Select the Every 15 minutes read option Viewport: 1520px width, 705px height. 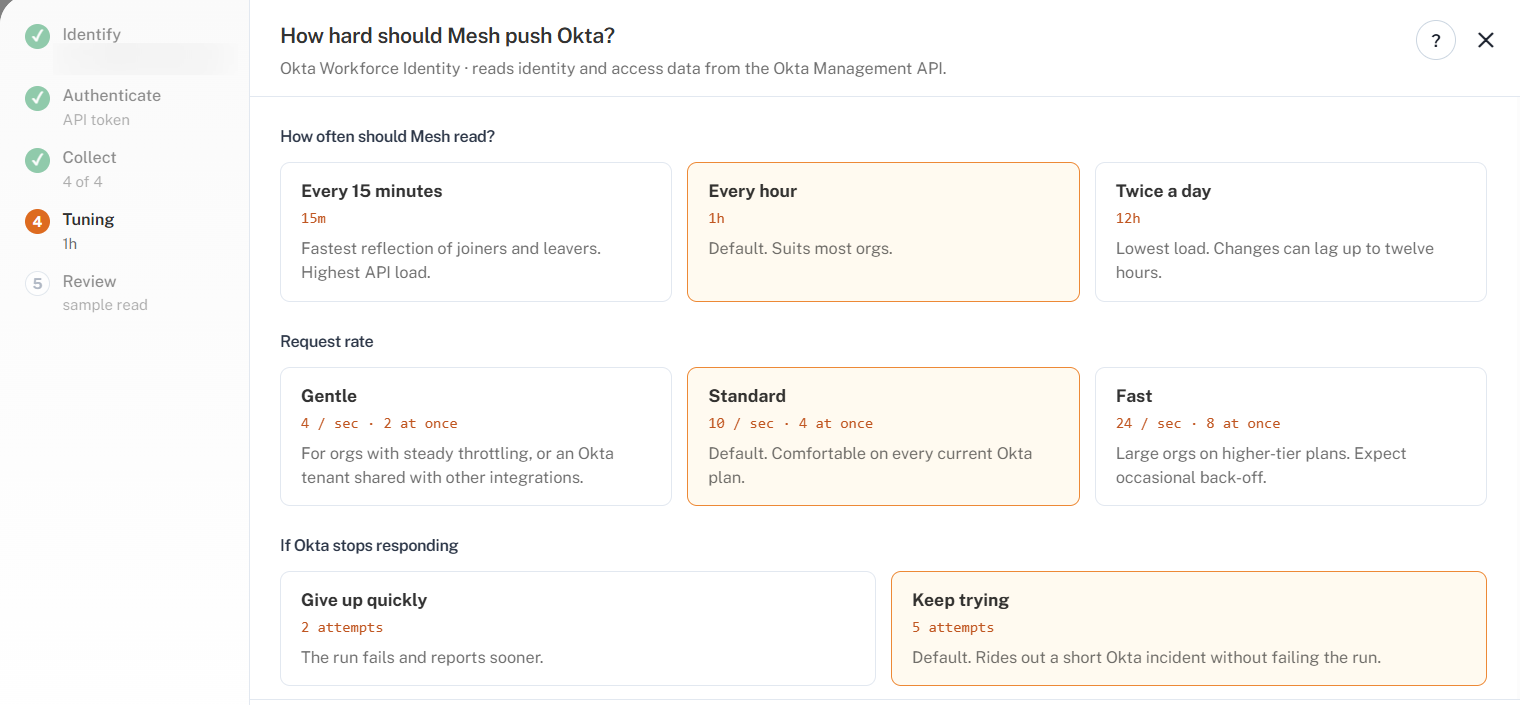[476, 232]
